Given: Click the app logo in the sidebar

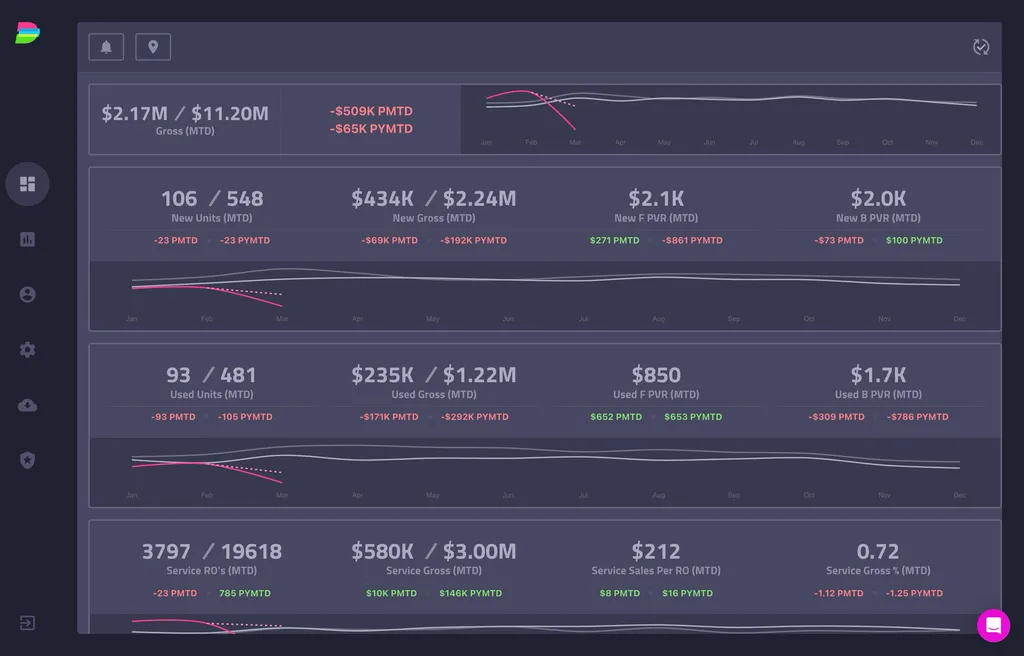Looking at the screenshot, I should coord(27,33).
